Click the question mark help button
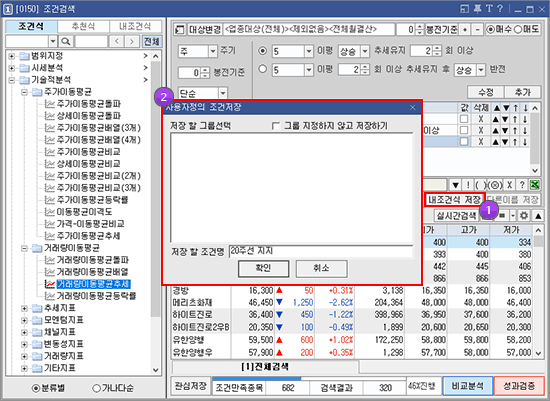This screenshot has width=550, height=401. tap(522, 185)
